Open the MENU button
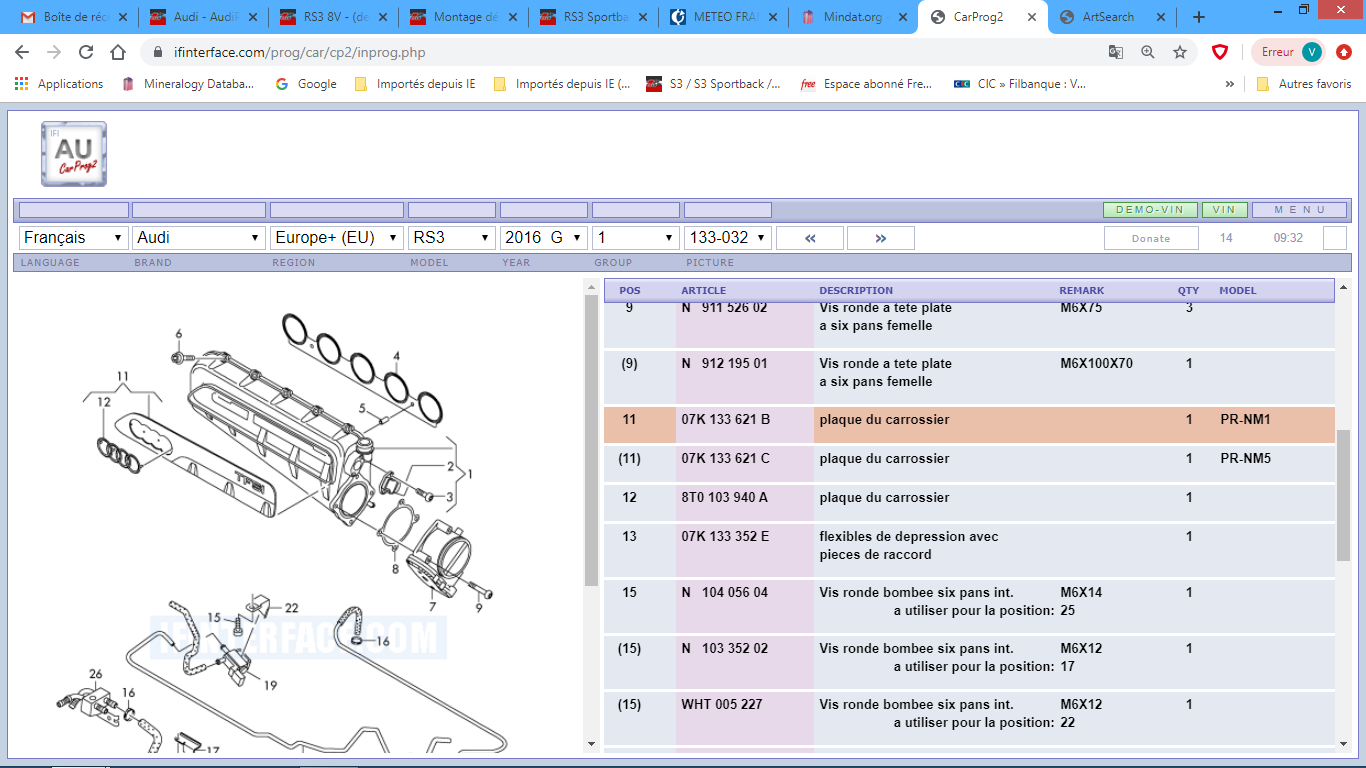 coord(1299,210)
